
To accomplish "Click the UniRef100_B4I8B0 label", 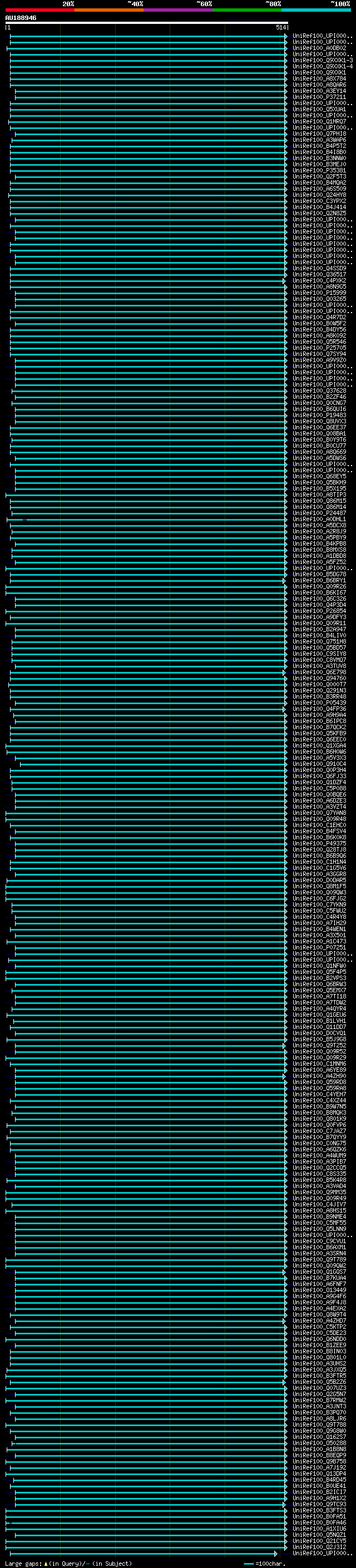I will [x=319, y=152].
